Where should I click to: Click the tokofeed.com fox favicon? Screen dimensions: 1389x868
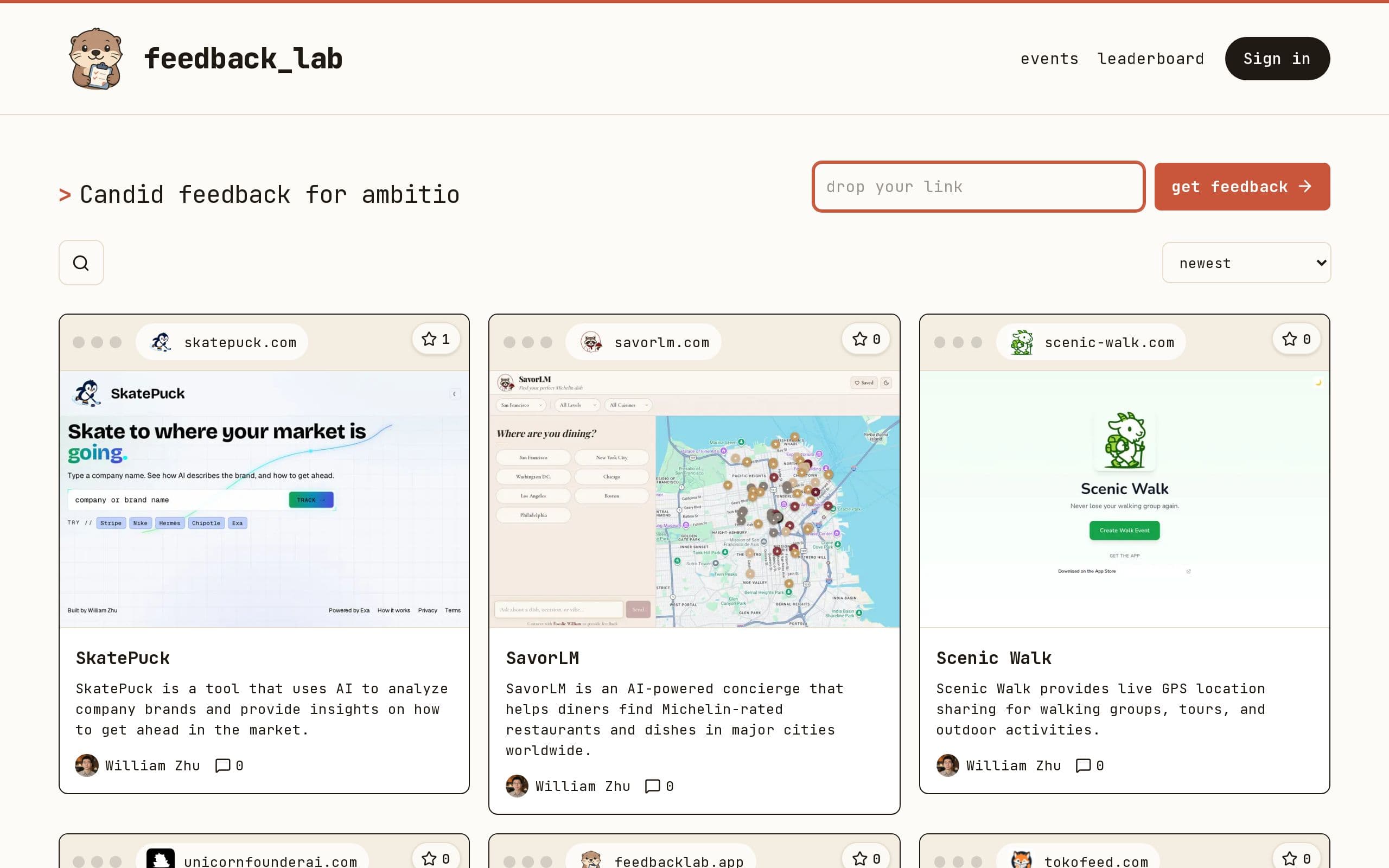[x=1021, y=859]
